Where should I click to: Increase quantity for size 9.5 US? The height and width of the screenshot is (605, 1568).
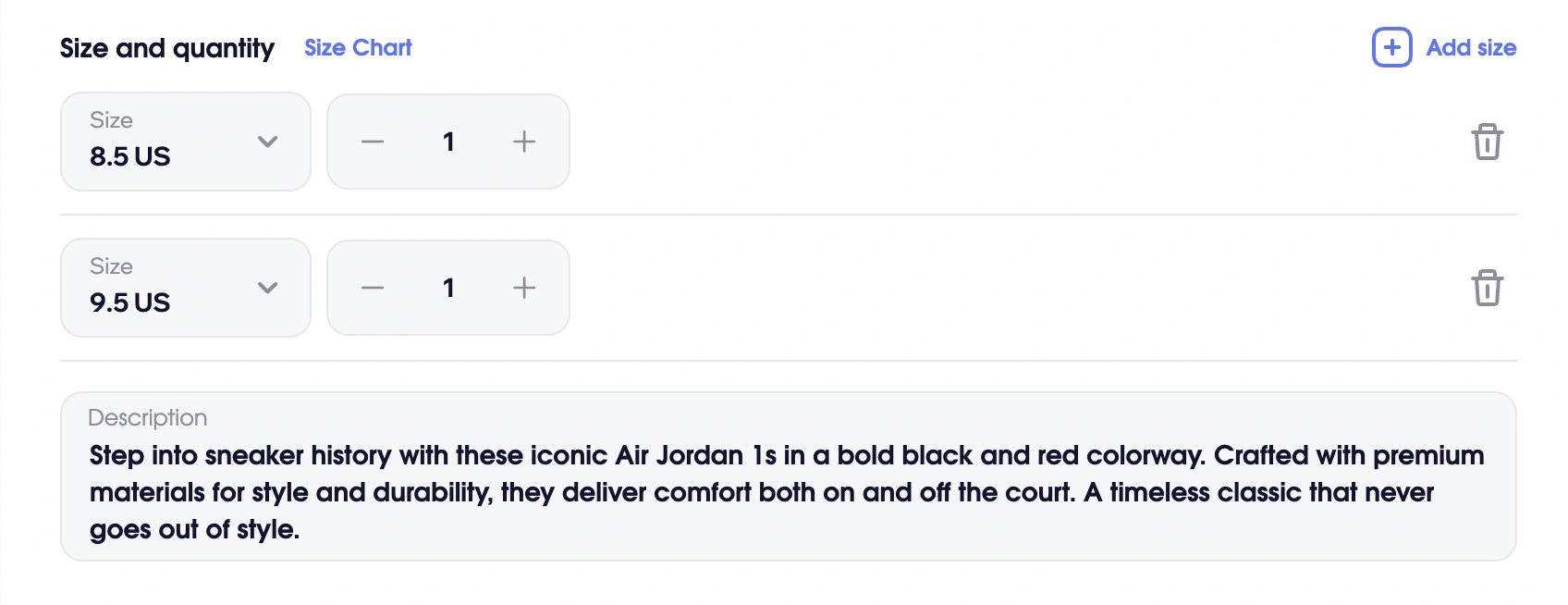coord(524,288)
